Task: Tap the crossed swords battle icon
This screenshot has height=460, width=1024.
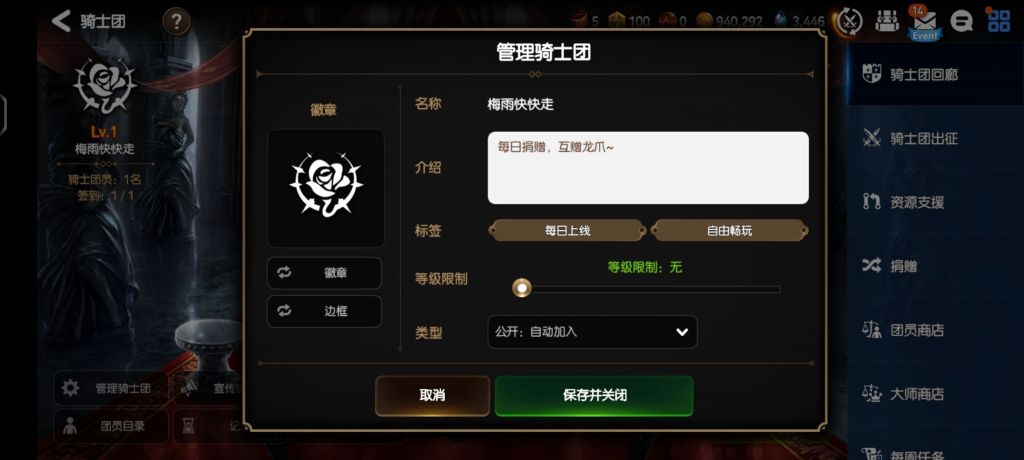Action: coord(849,22)
